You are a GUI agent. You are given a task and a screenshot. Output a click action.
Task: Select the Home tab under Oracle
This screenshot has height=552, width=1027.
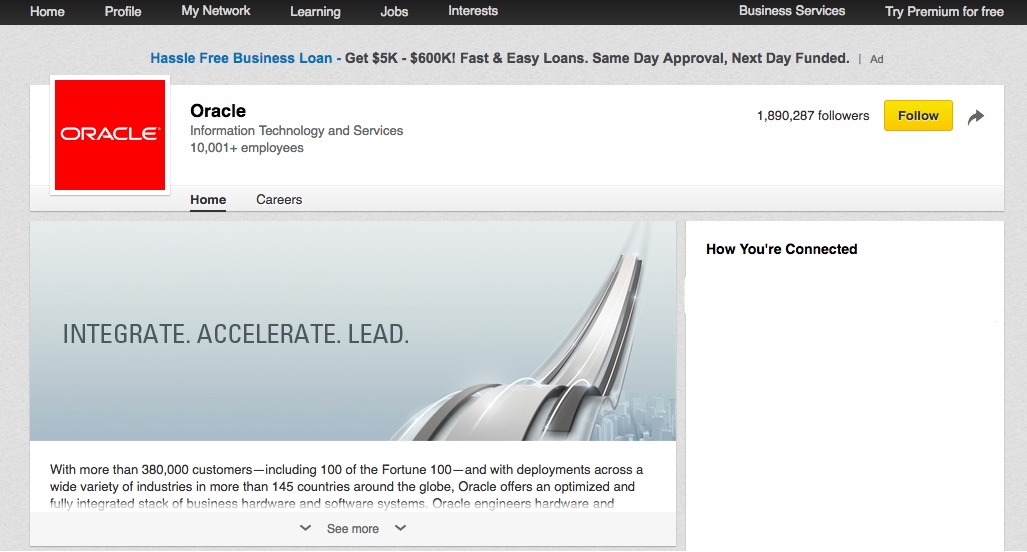coord(208,200)
